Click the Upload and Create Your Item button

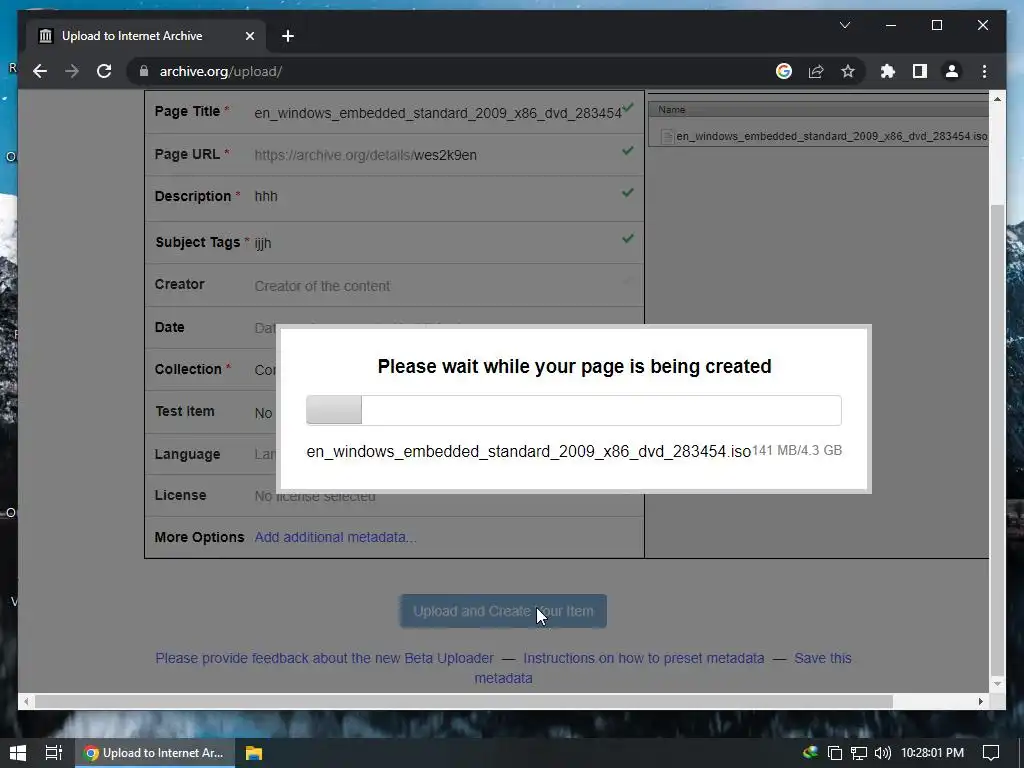[503, 611]
